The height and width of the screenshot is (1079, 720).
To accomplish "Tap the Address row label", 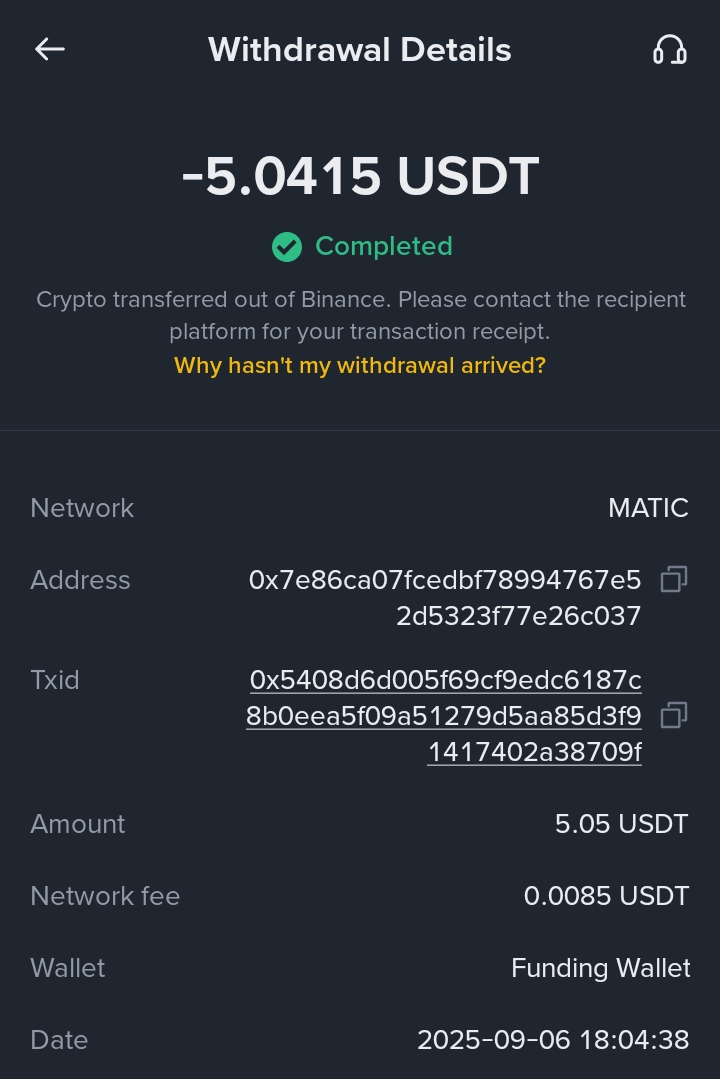I will pos(80,580).
